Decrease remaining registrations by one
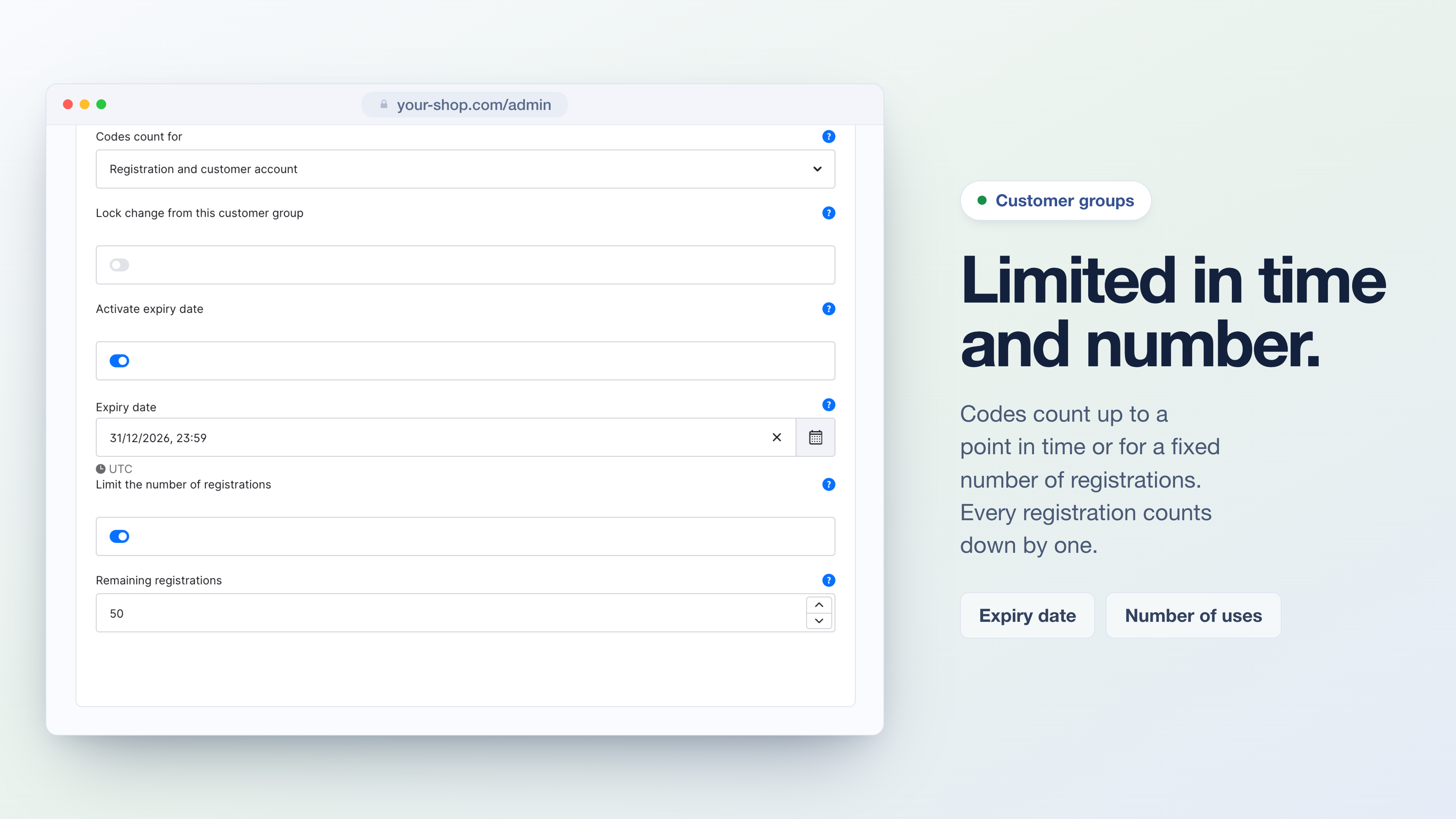Image resolution: width=1456 pixels, height=819 pixels. [x=819, y=621]
